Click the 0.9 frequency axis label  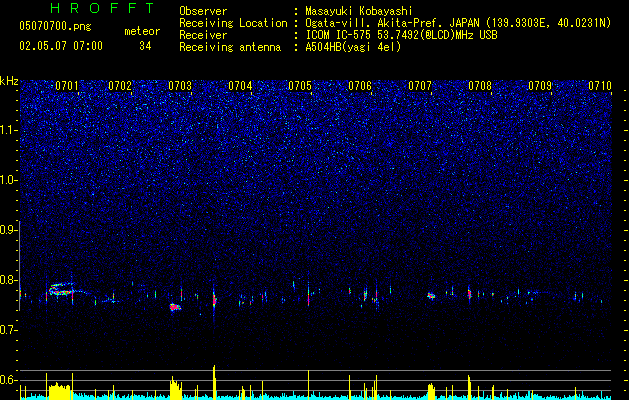click(9, 230)
